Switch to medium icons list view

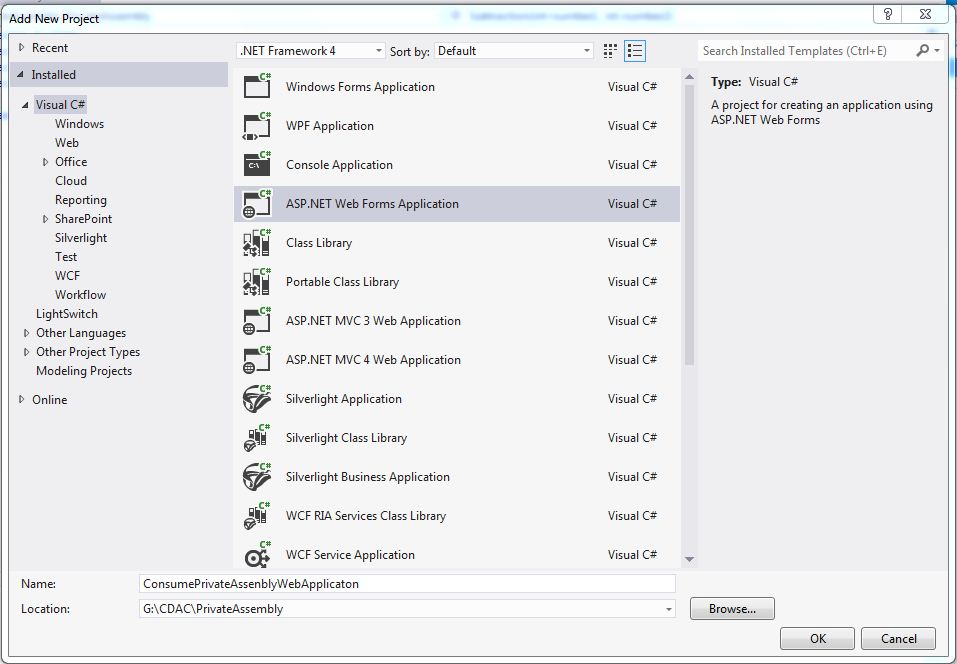point(635,51)
